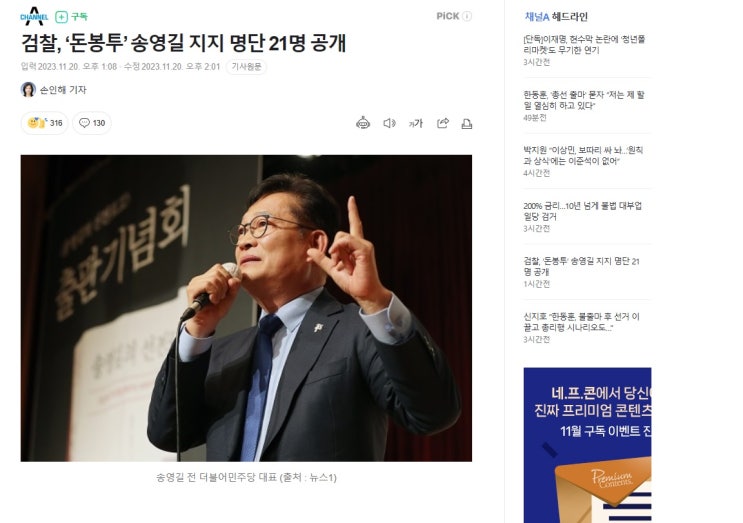
Task: Open the comments bubble showing 130
Action: pyautogui.click(x=92, y=123)
